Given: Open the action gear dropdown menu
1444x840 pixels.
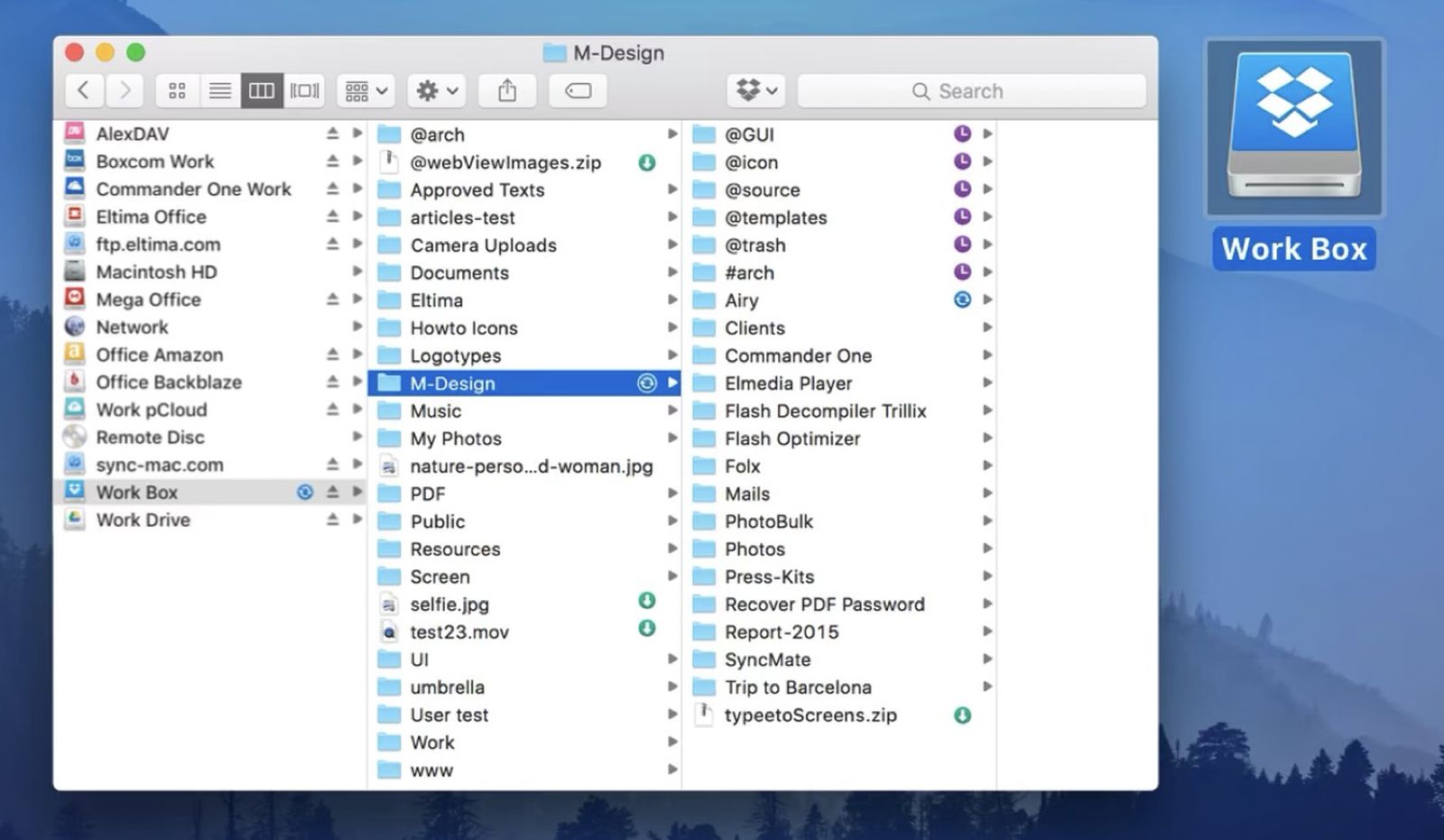Looking at the screenshot, I should click(x=436, y=90).
